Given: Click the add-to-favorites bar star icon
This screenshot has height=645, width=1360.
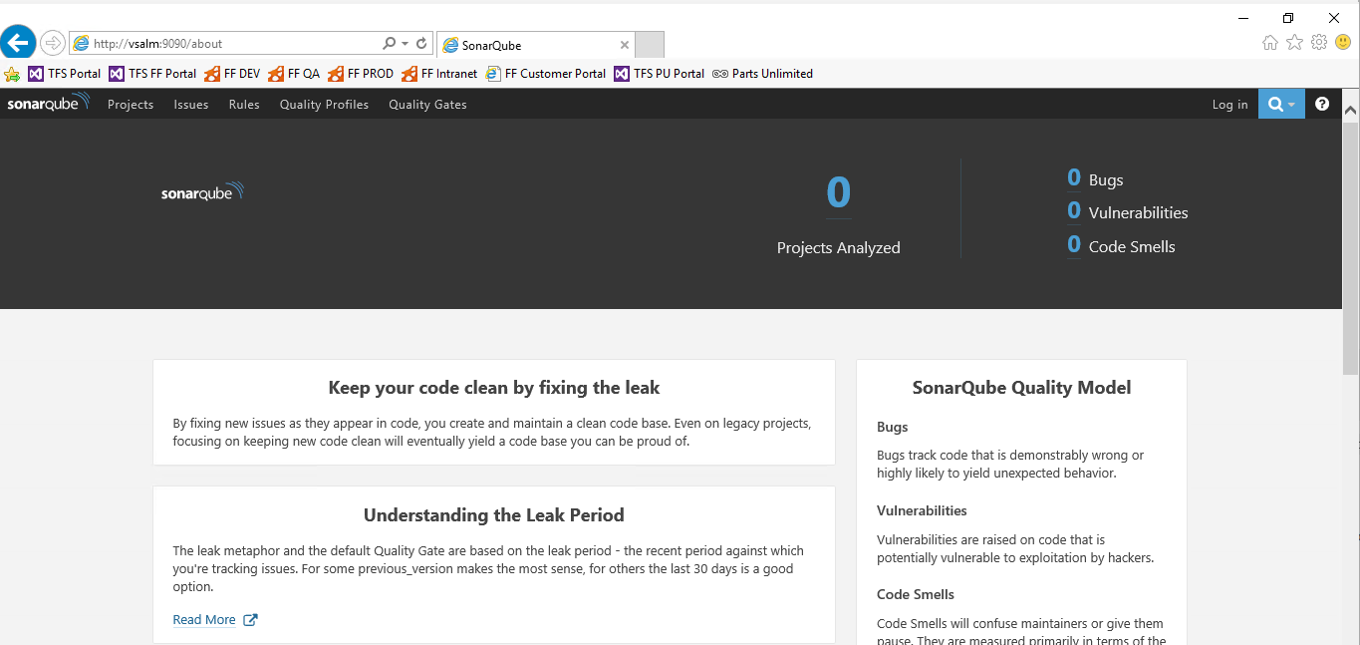Looking at the screenshot, I should click(x=12, y=74).
